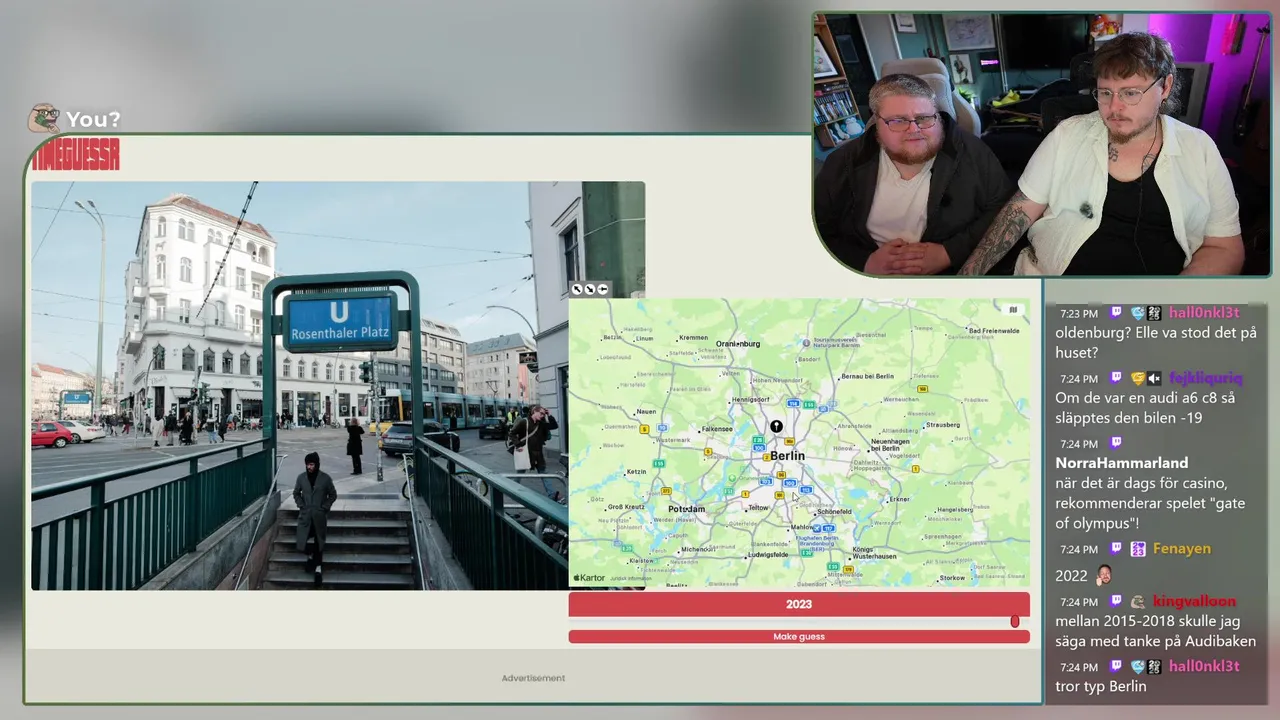Click Twitch badge on kingvalloon message
Image resolution: width=1280 pixels, height=720 pixels.
pyautogui.click(x=1117, y=601)
